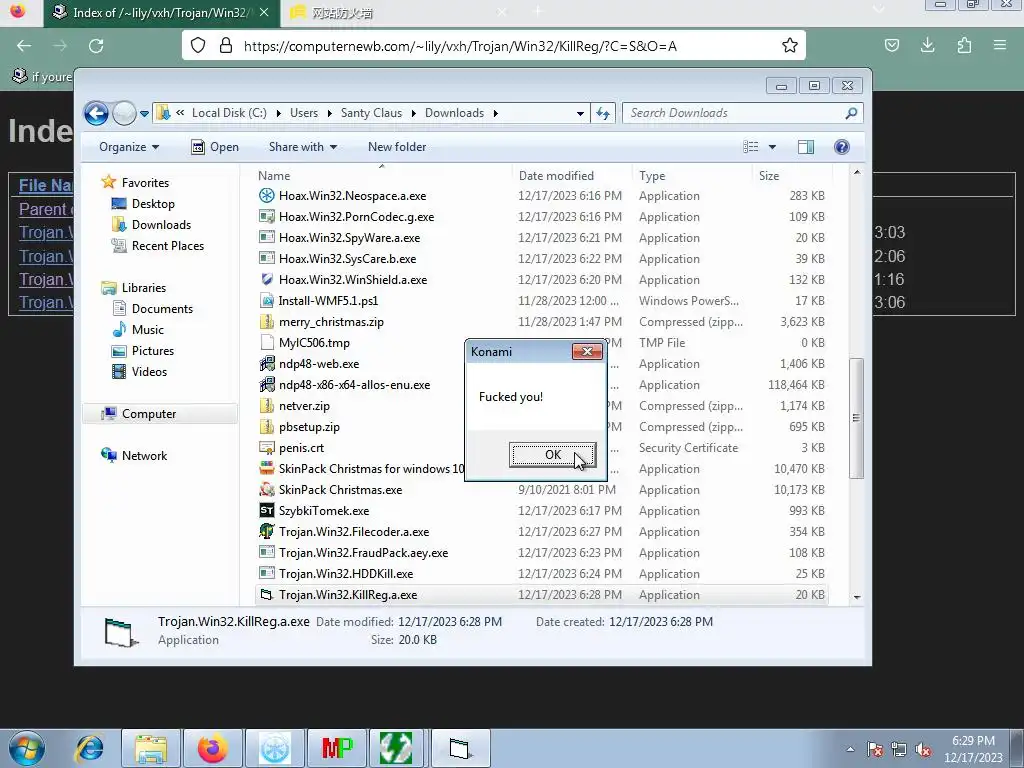Close the Konami message box
The image size is (1024, 768).
point(586,351)
